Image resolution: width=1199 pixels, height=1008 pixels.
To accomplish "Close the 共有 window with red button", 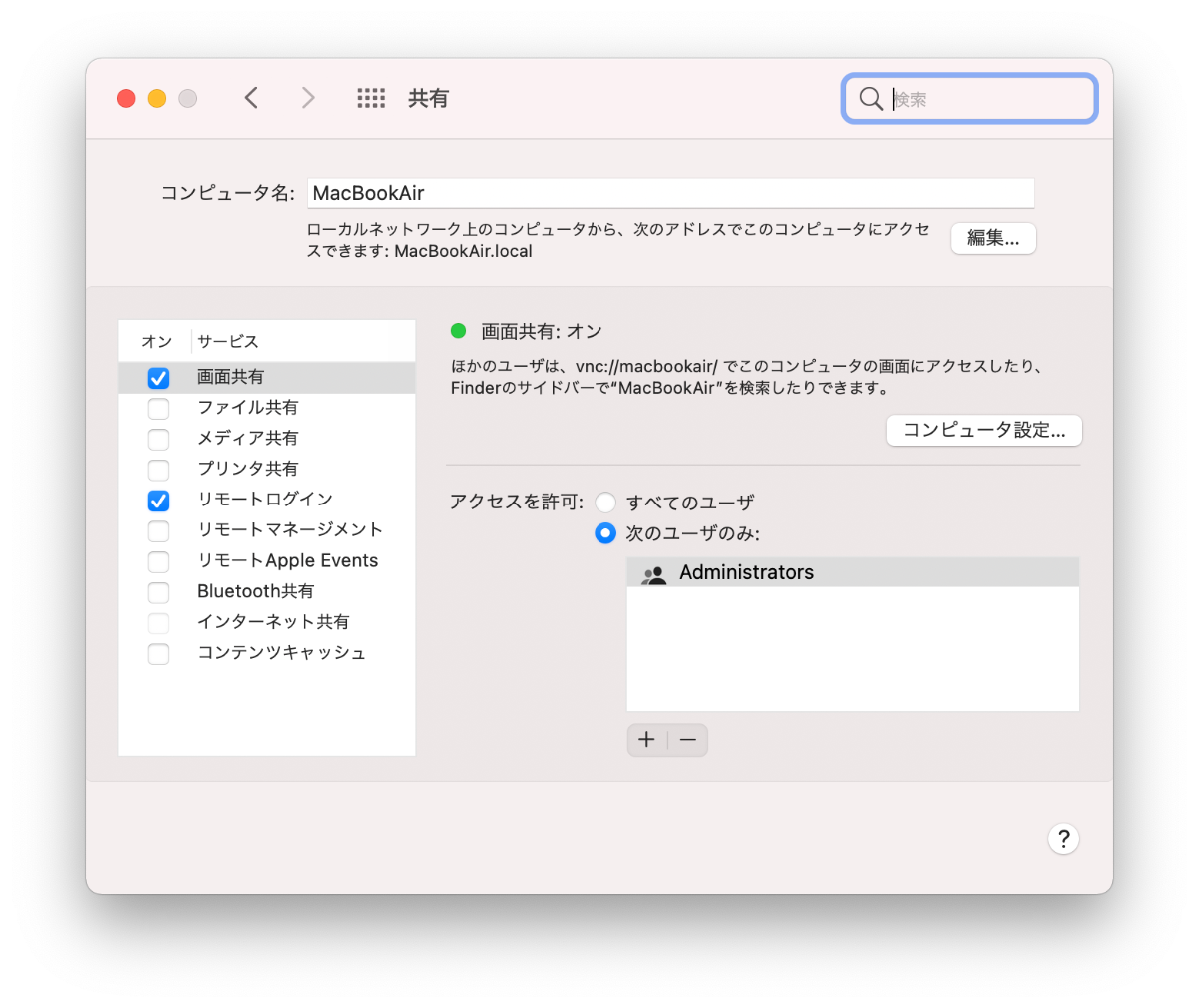I will tap(126, 98).
